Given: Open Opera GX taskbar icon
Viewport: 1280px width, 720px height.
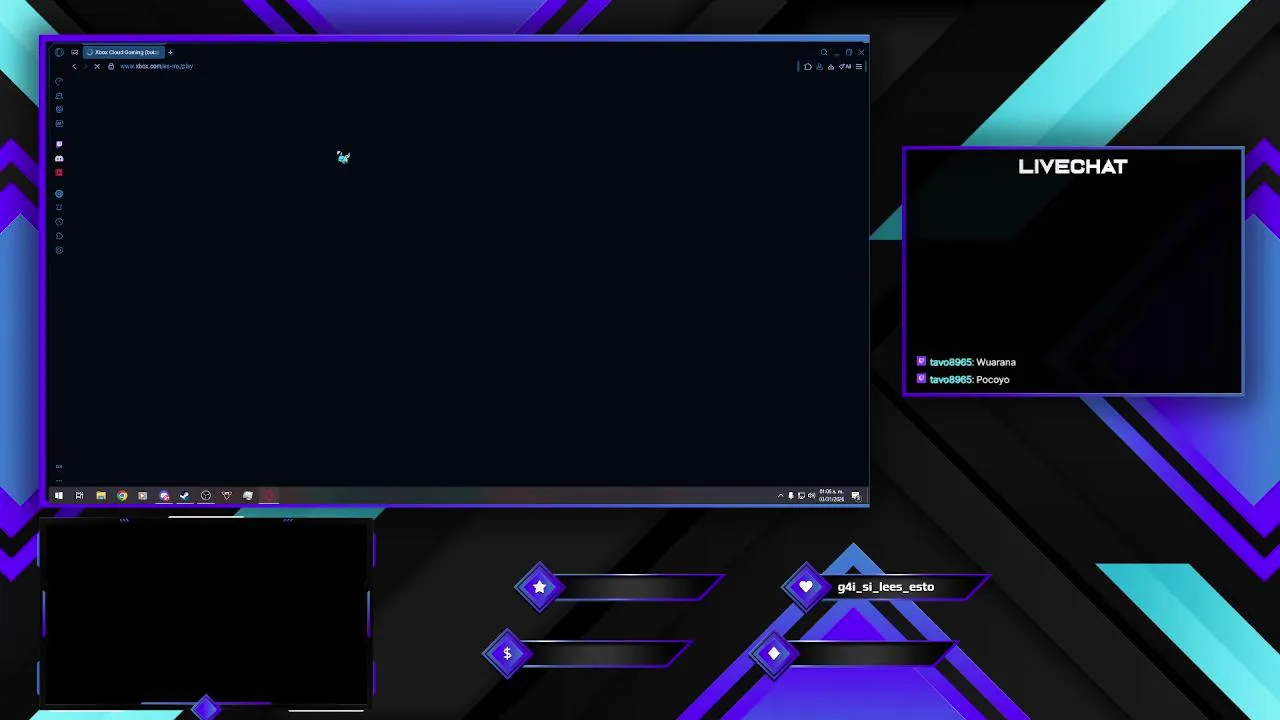Looking at the screenshot, I should [268, 496].
